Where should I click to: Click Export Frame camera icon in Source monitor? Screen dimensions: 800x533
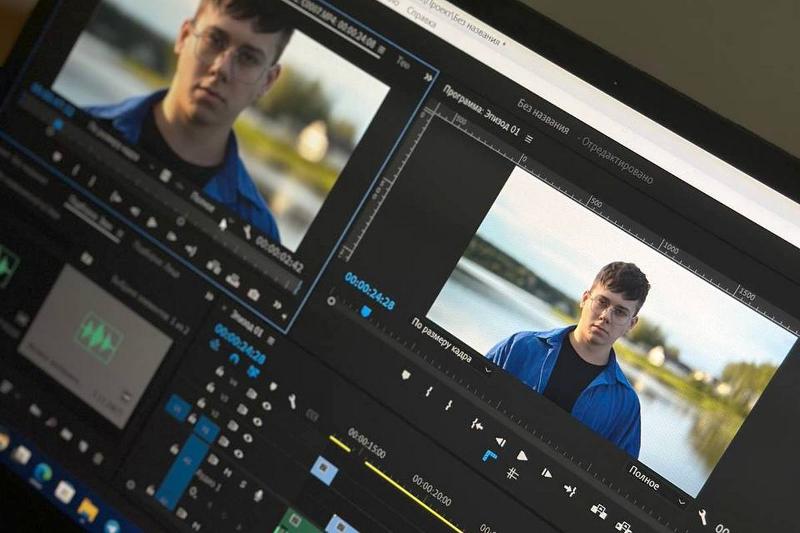click(x=253, y=294)
